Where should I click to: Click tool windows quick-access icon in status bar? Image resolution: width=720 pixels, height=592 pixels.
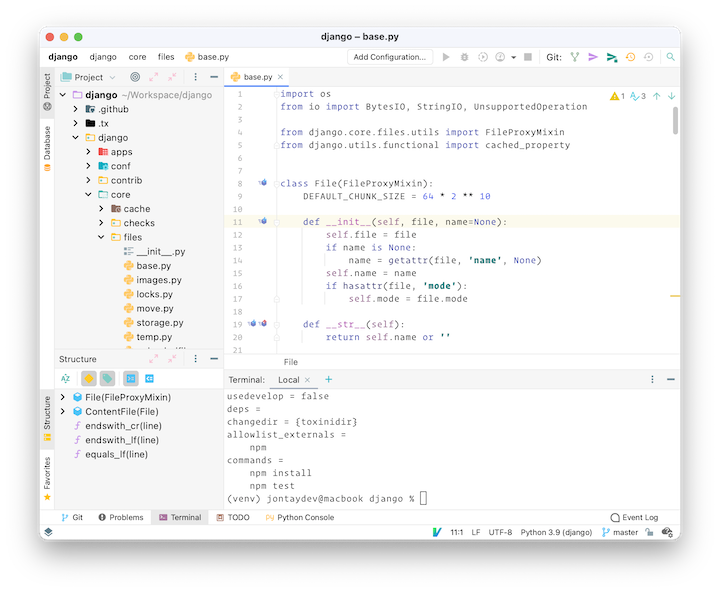48,532
